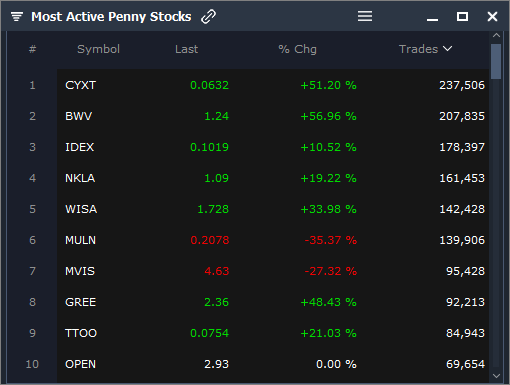Click trades count 237,506
This screenshot has width=510, height=385.
(x=462, y=85)
